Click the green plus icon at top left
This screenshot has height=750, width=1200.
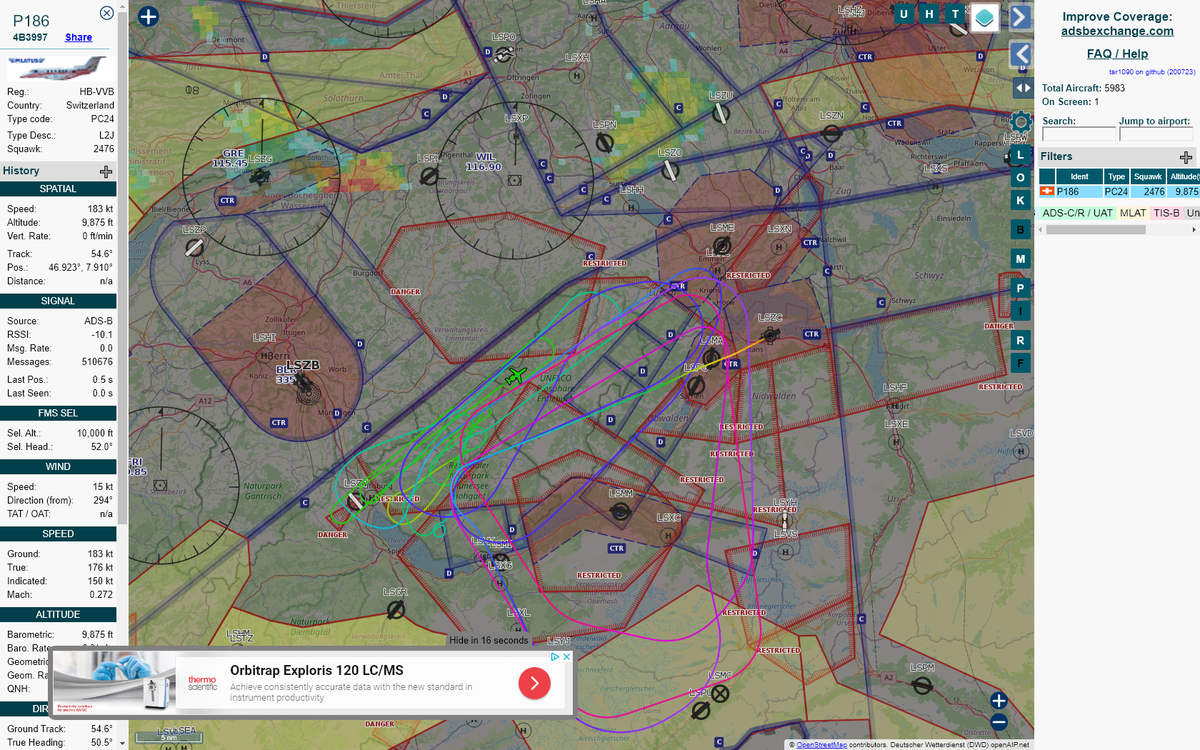click(x=147, y=17)
